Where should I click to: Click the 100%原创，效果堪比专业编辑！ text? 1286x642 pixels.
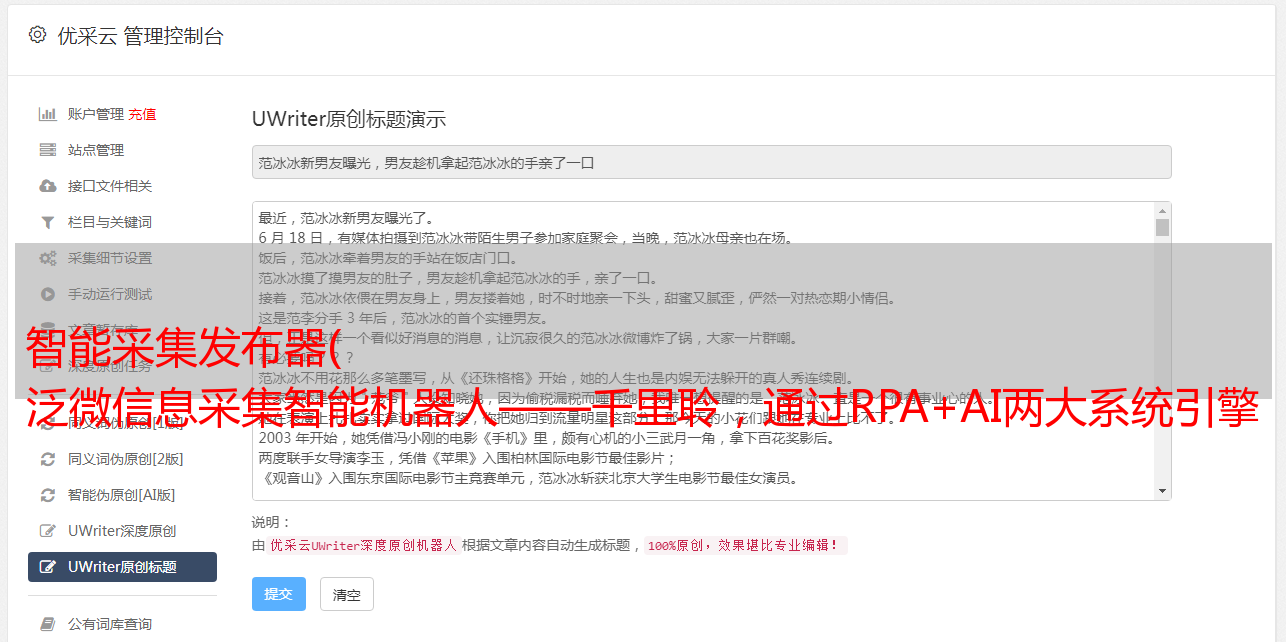pos(746,546)
